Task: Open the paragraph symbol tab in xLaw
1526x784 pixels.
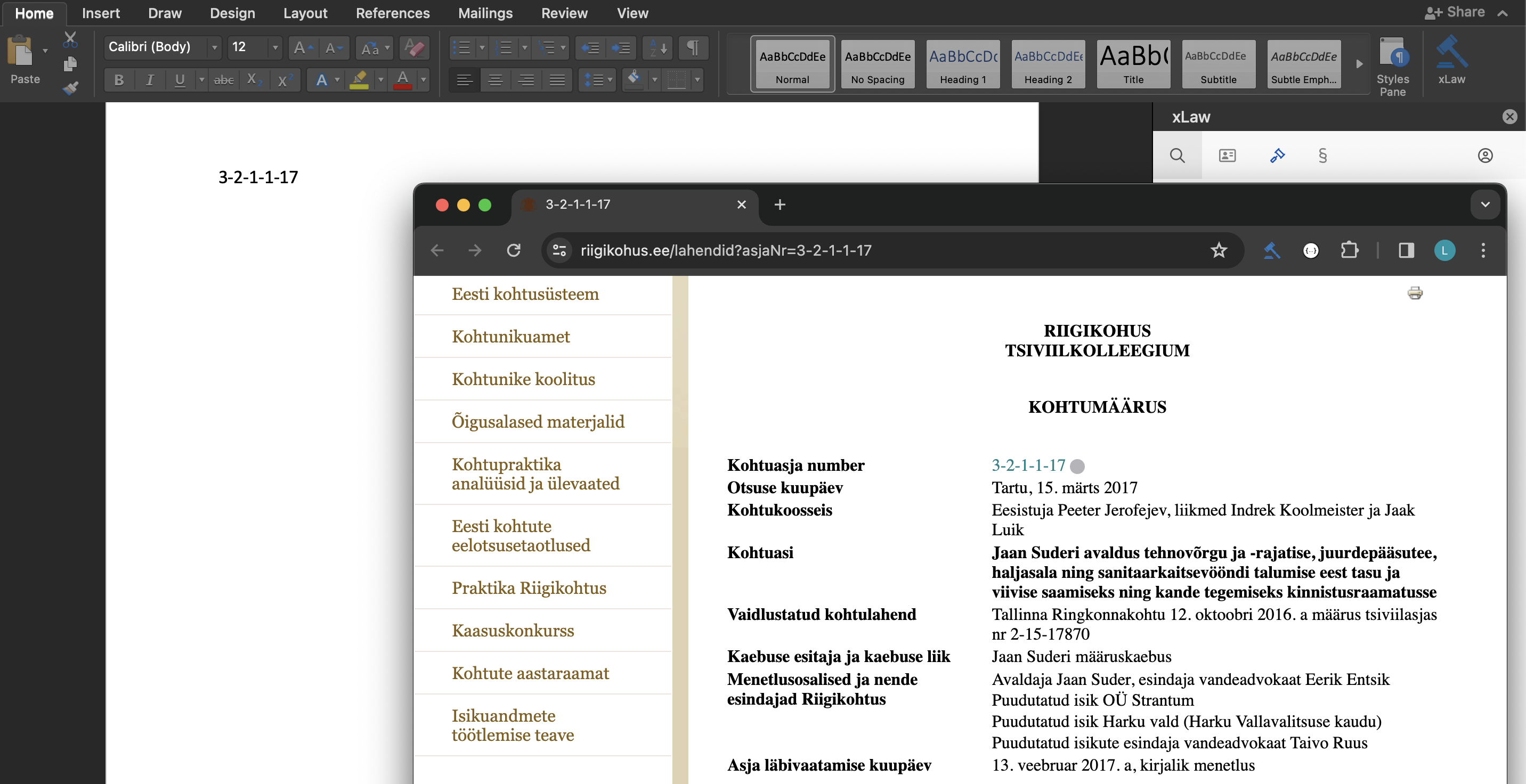Action: (x=1322, y=156)
